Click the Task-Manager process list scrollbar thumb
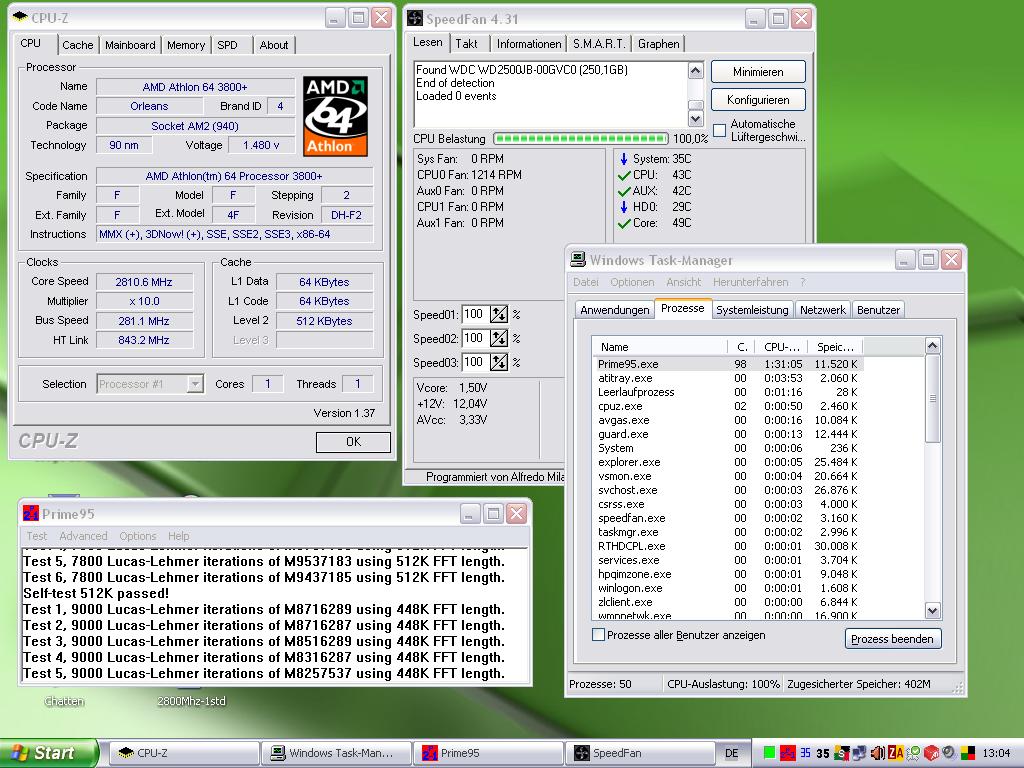This screenshot has width=1024, height=768. click(933, 398)
